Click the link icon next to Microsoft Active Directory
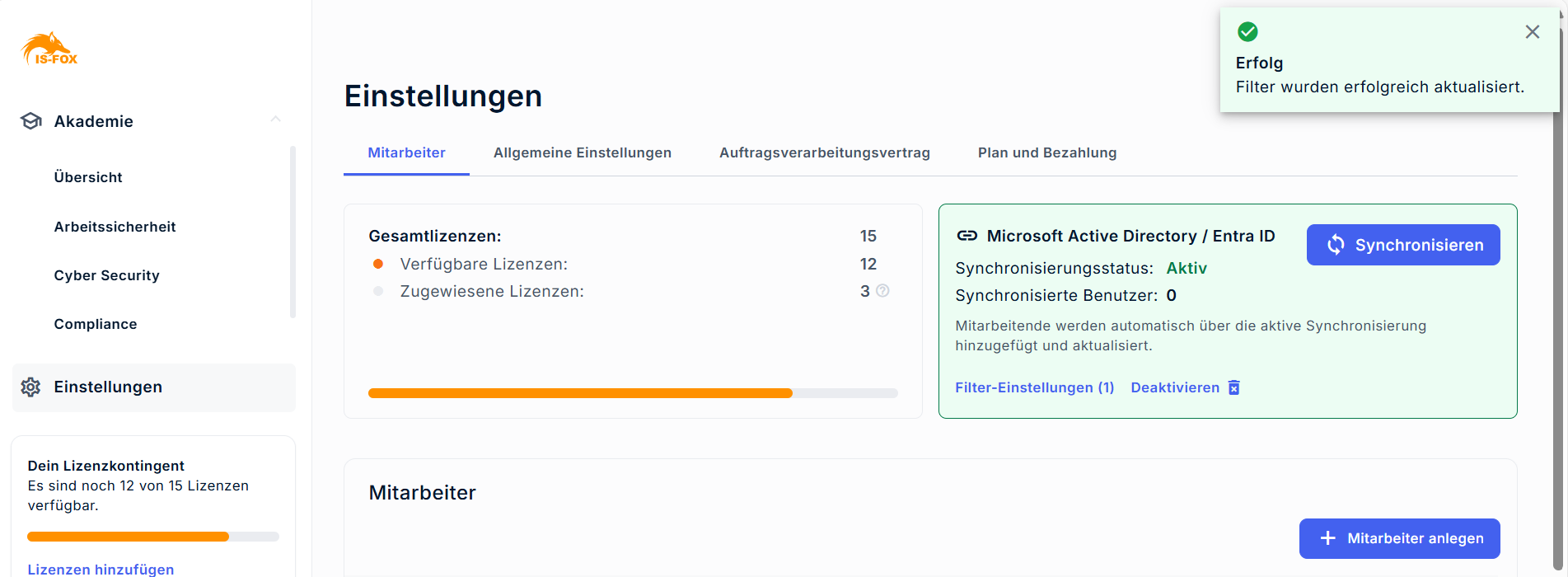The height and width of the screenshot is (577, 1568). 967,236
